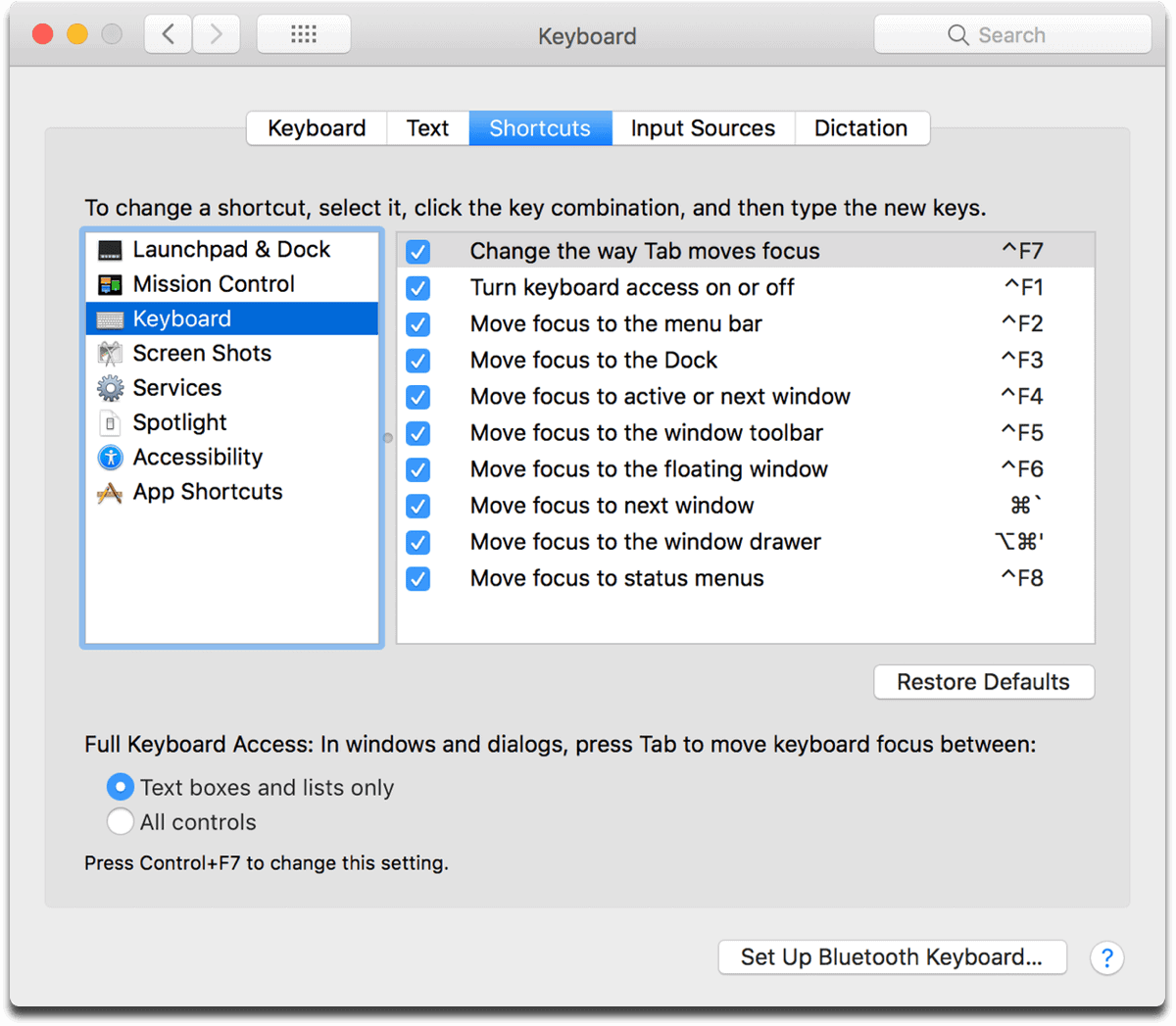1176x1026 pixels.
Task: Uncheck Move focus to next window
Action: (x=418, y=506)
